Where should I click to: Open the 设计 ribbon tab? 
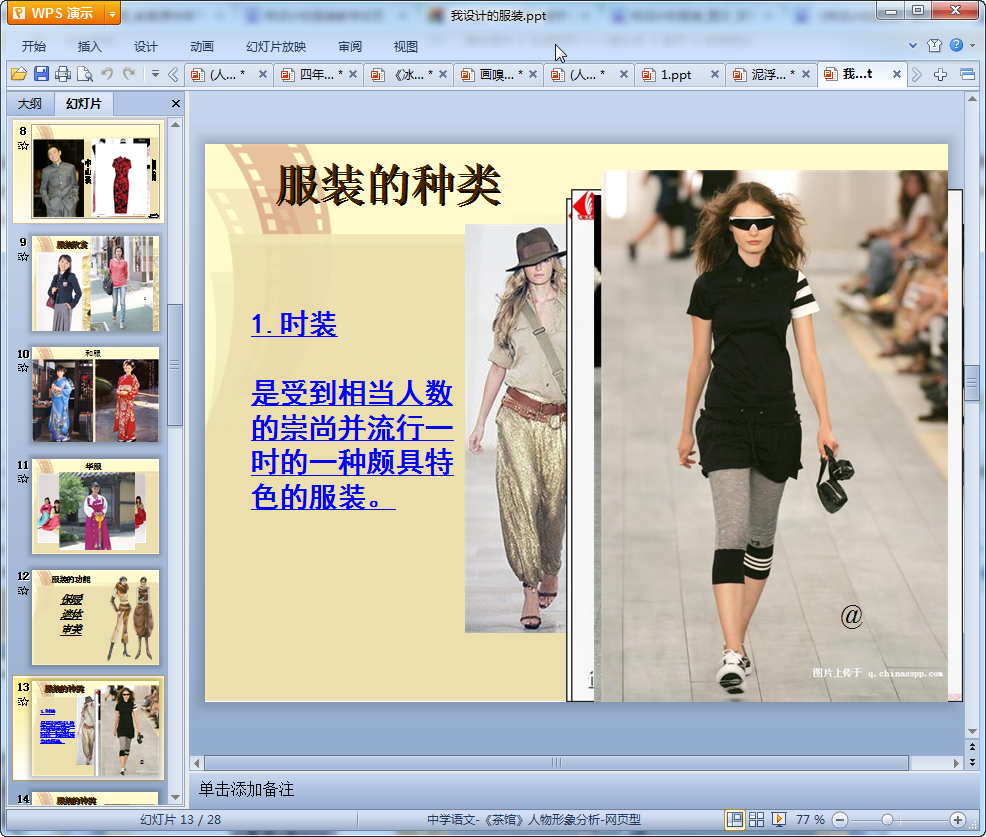(x=145, y=47)
